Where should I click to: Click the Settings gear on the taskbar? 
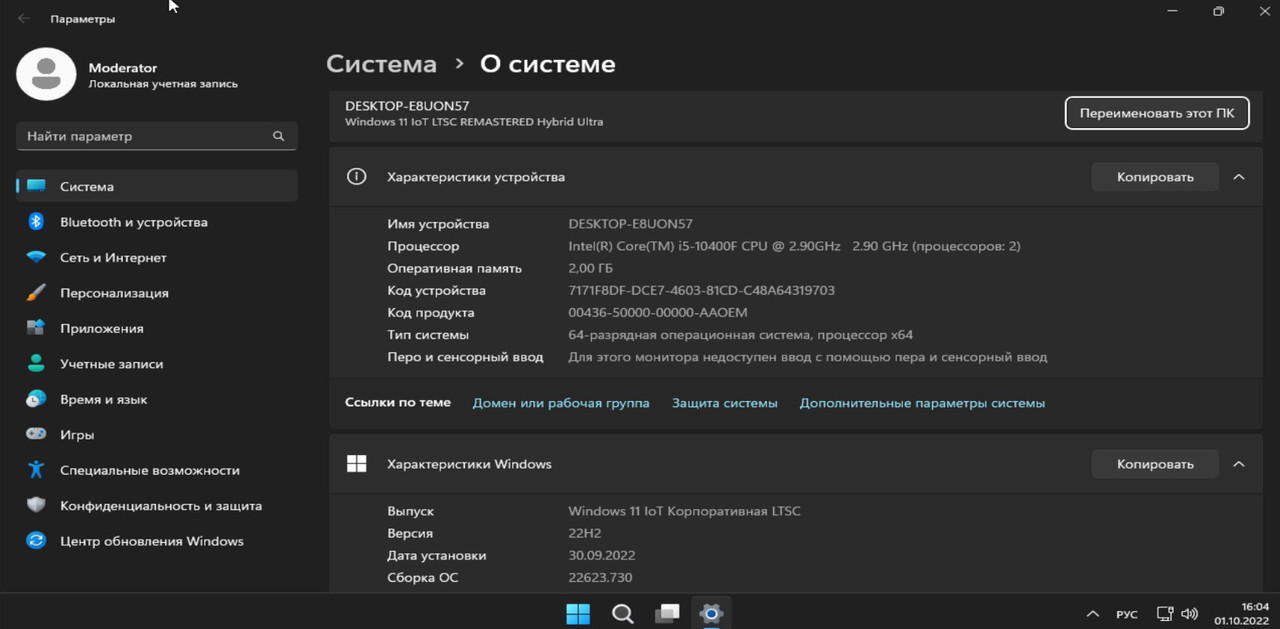tap(711, 614)
